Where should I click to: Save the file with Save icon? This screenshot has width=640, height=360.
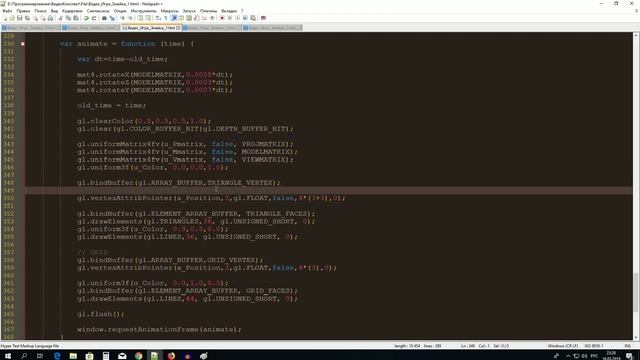point(20,18)
